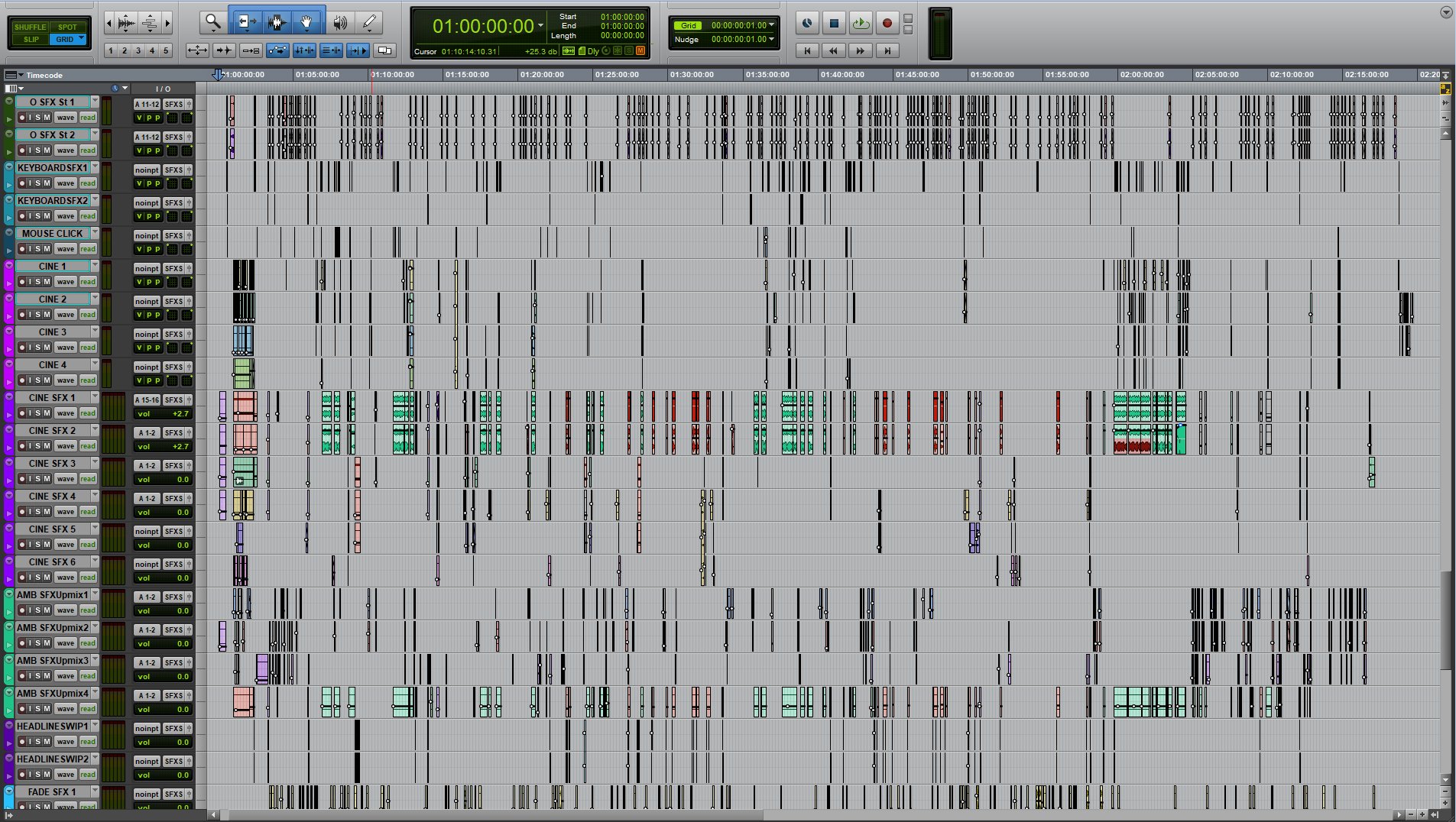Start loop playback with Play button
The image size is (1456, 822).
pos(861,24)
